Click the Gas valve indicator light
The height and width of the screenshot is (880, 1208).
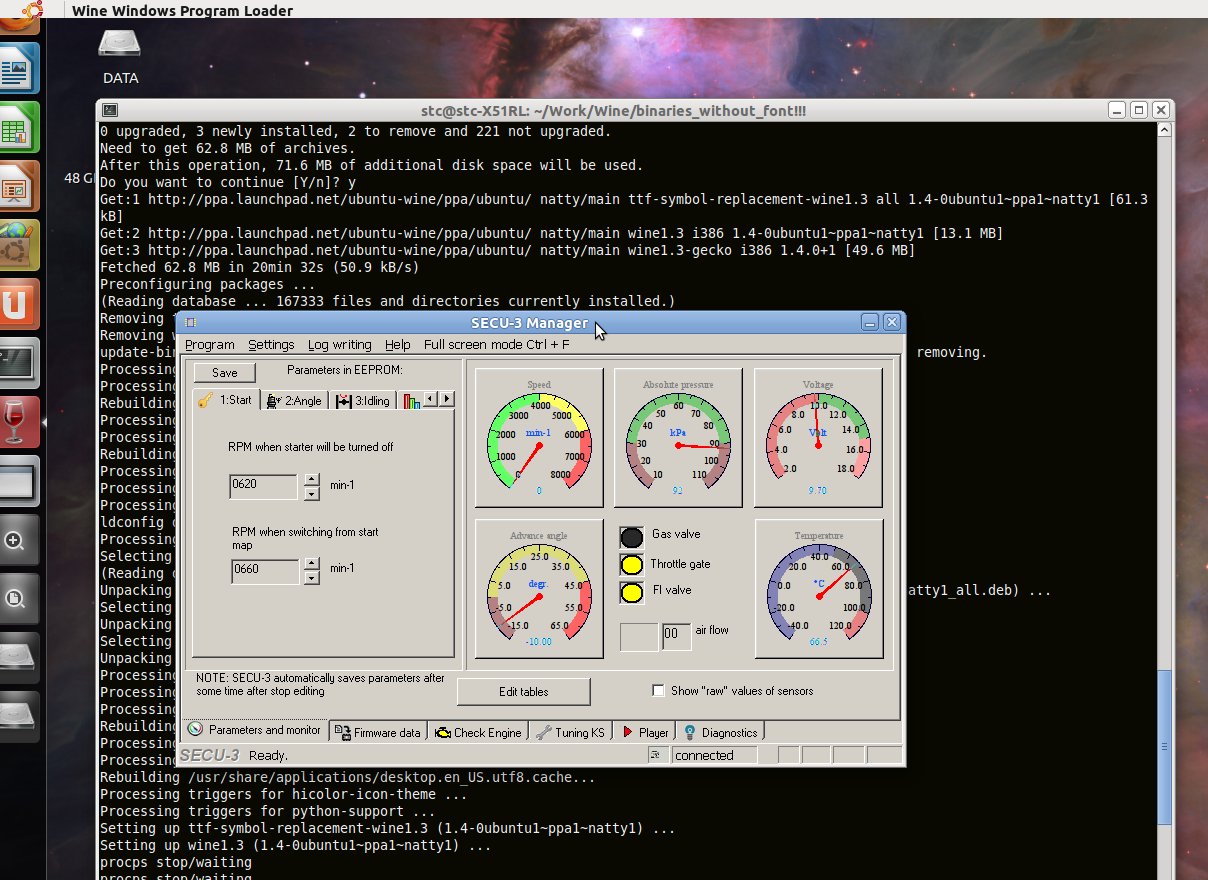(x=632, y=537)
